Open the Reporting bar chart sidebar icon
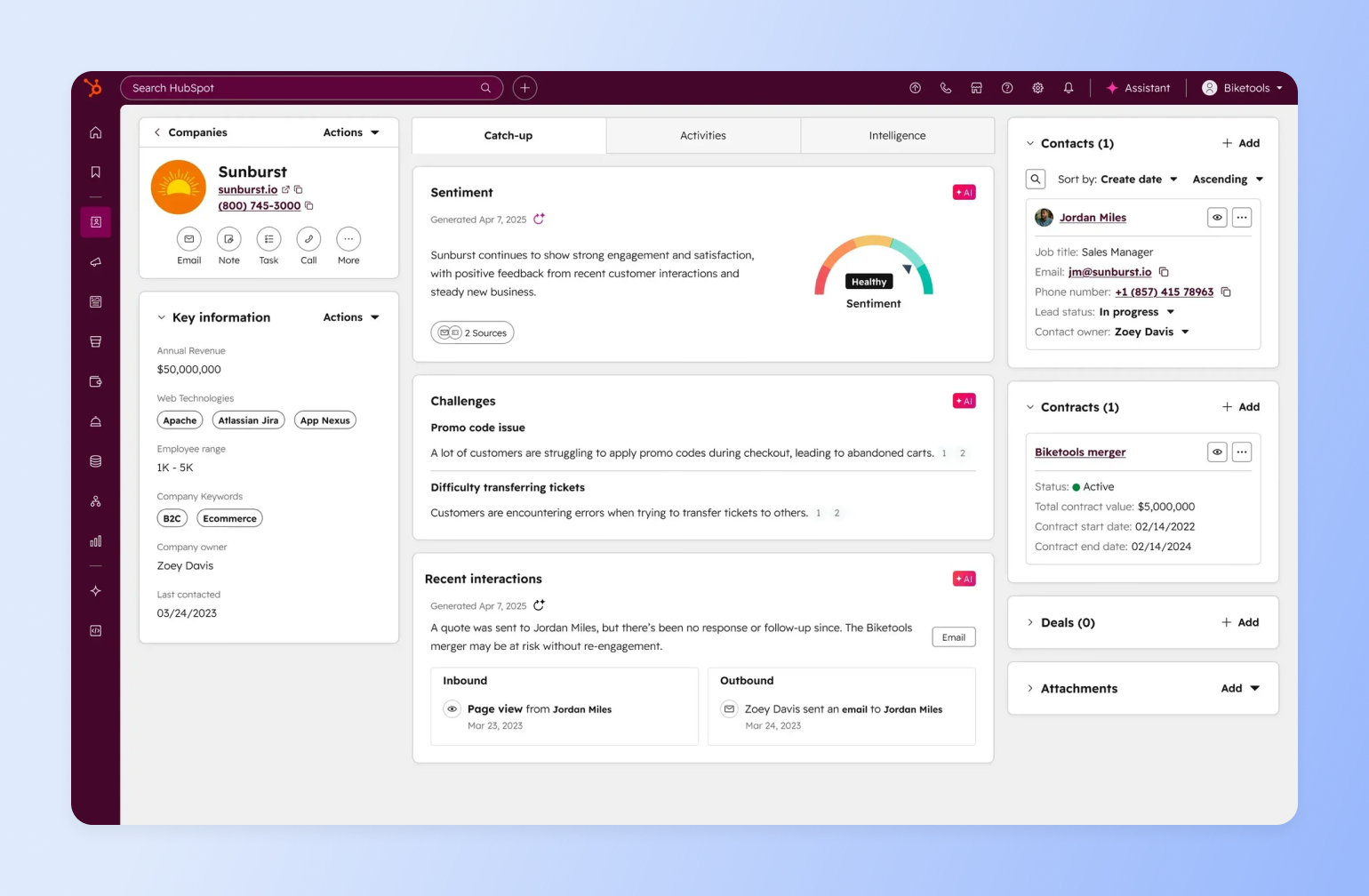This screenshot has width=1369, height=896. (95, 541)
